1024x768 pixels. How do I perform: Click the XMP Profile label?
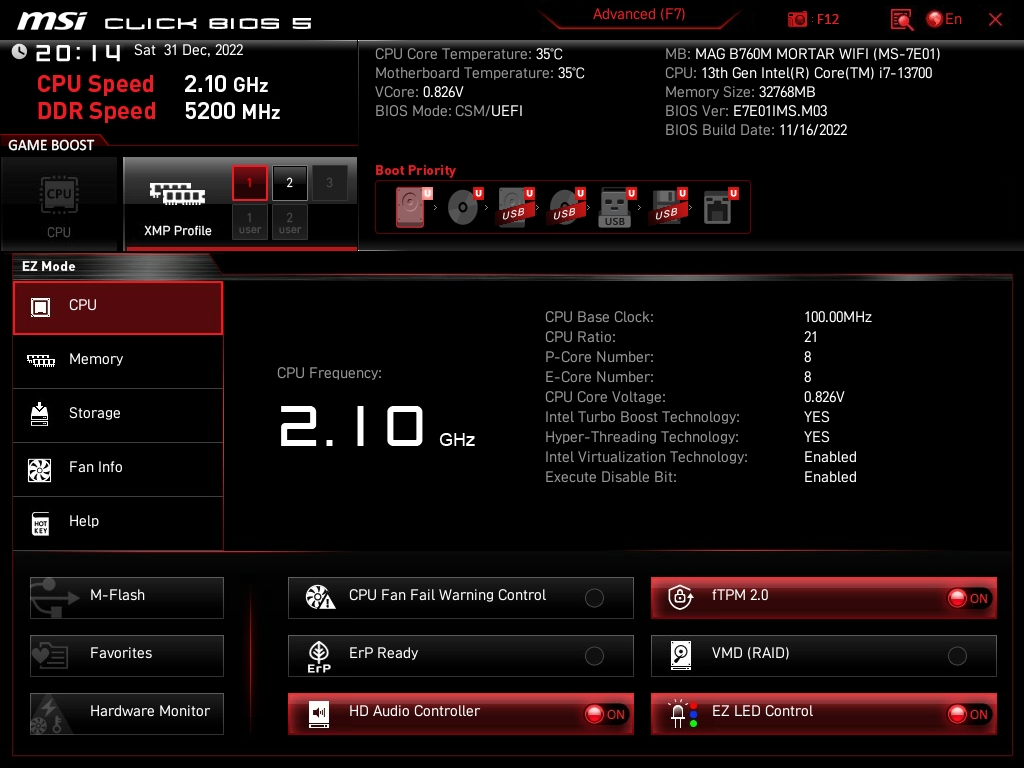pos(178,231)
